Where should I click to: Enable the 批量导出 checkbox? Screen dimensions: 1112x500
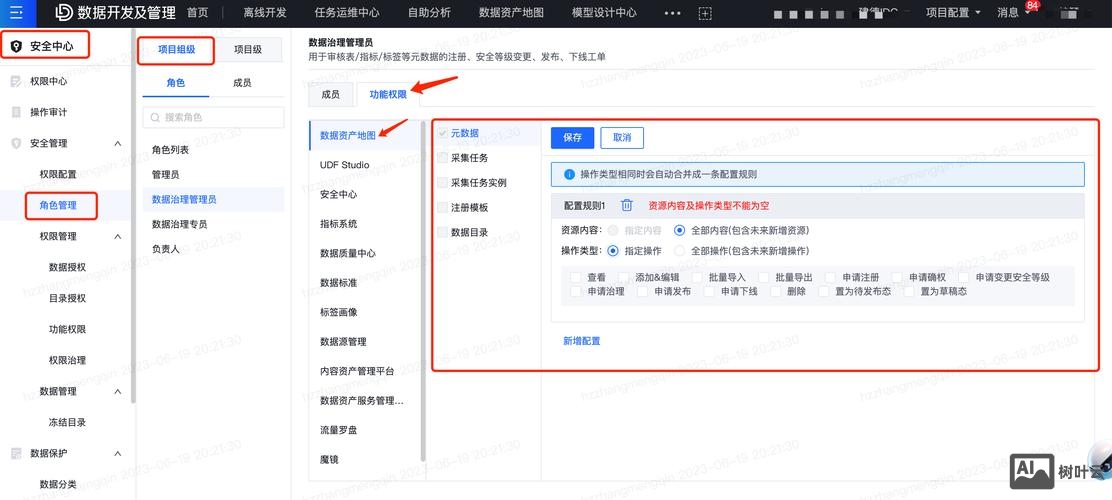(764, 277)
